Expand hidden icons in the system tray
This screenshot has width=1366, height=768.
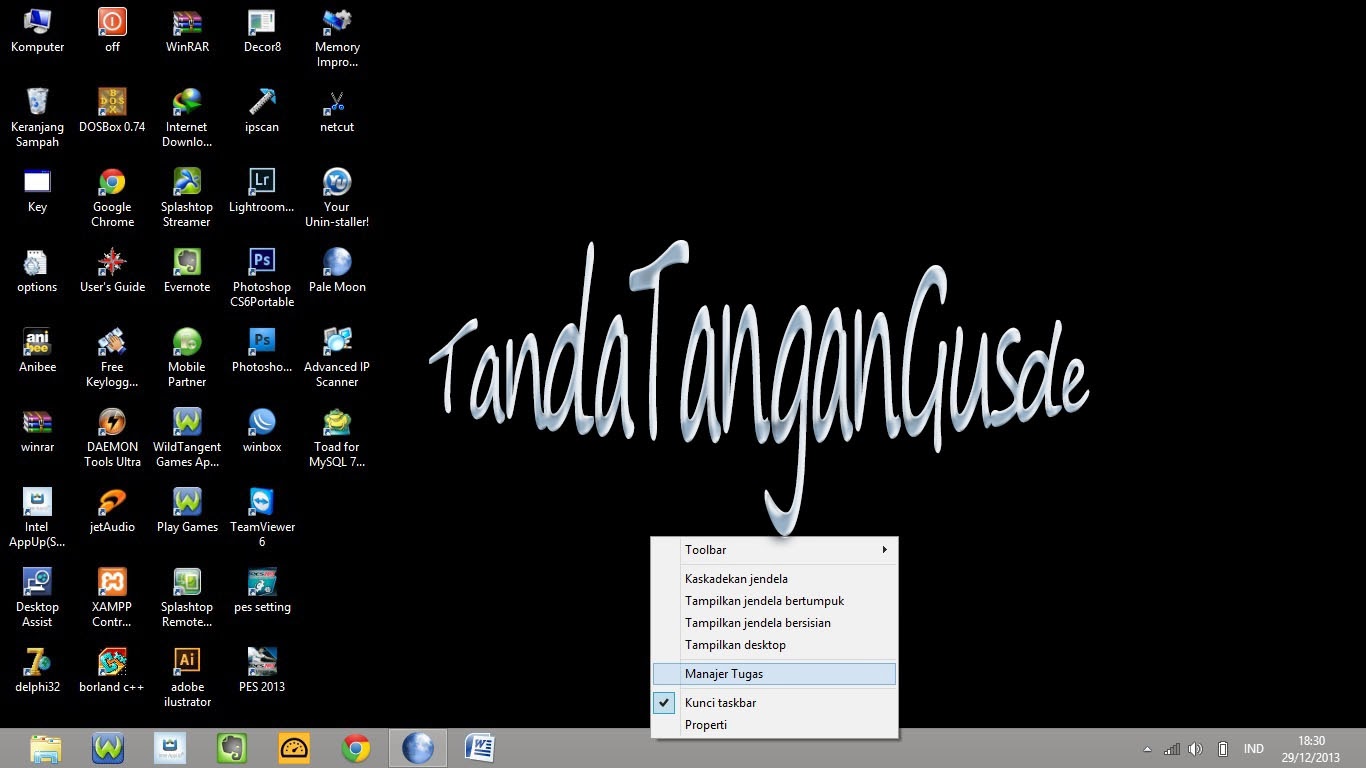[1147, 748]
